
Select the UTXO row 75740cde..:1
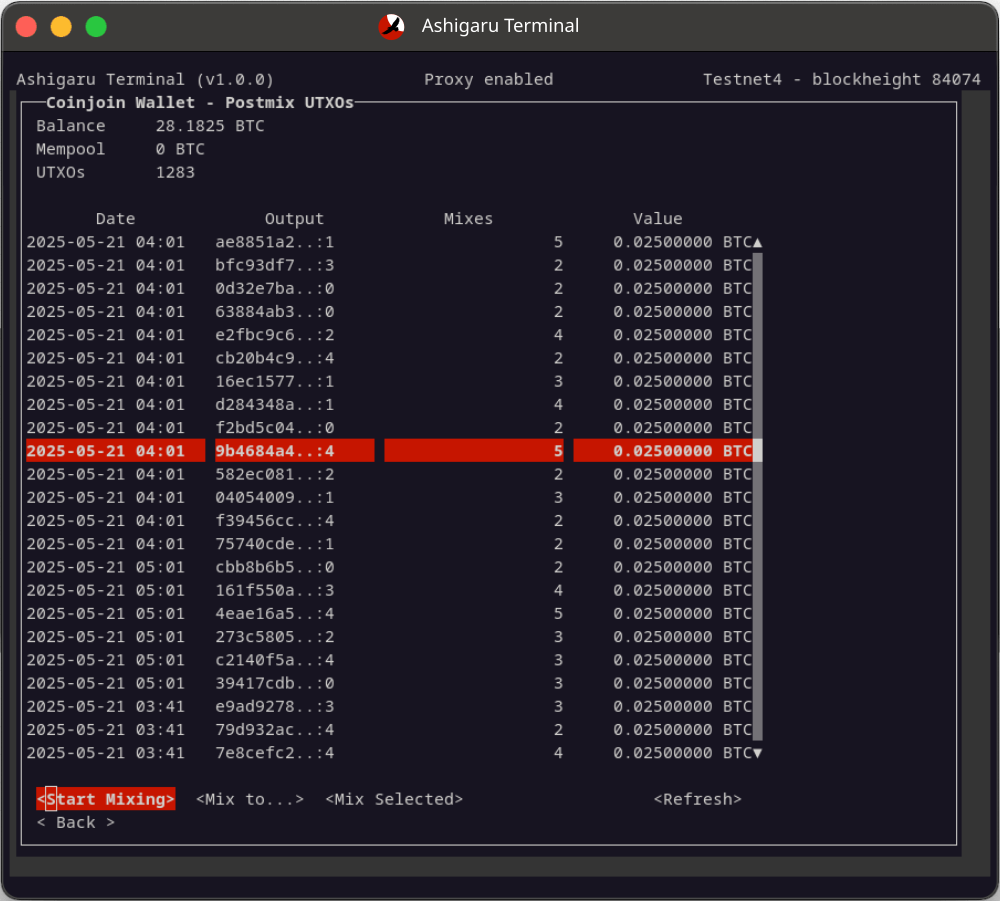(x=390, y=544)
